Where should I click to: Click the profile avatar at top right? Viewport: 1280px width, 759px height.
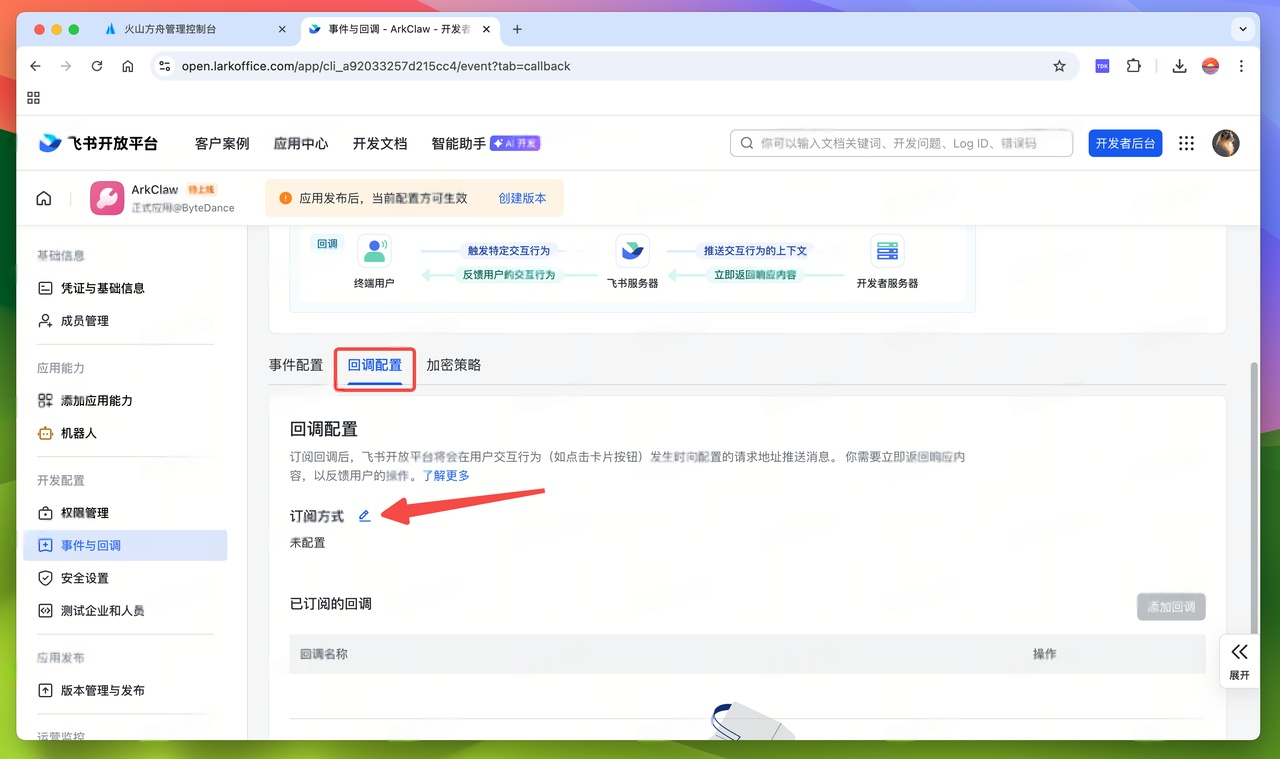point(1226,142)
